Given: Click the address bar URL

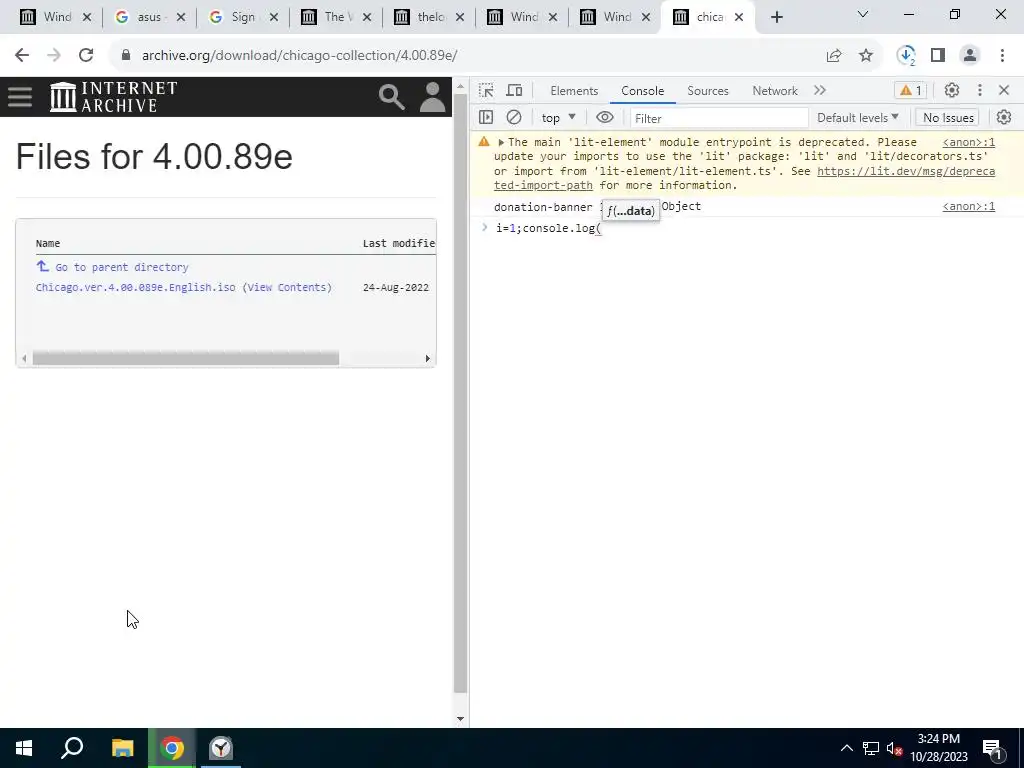Looking at the screenshot, I should (299, 56).
